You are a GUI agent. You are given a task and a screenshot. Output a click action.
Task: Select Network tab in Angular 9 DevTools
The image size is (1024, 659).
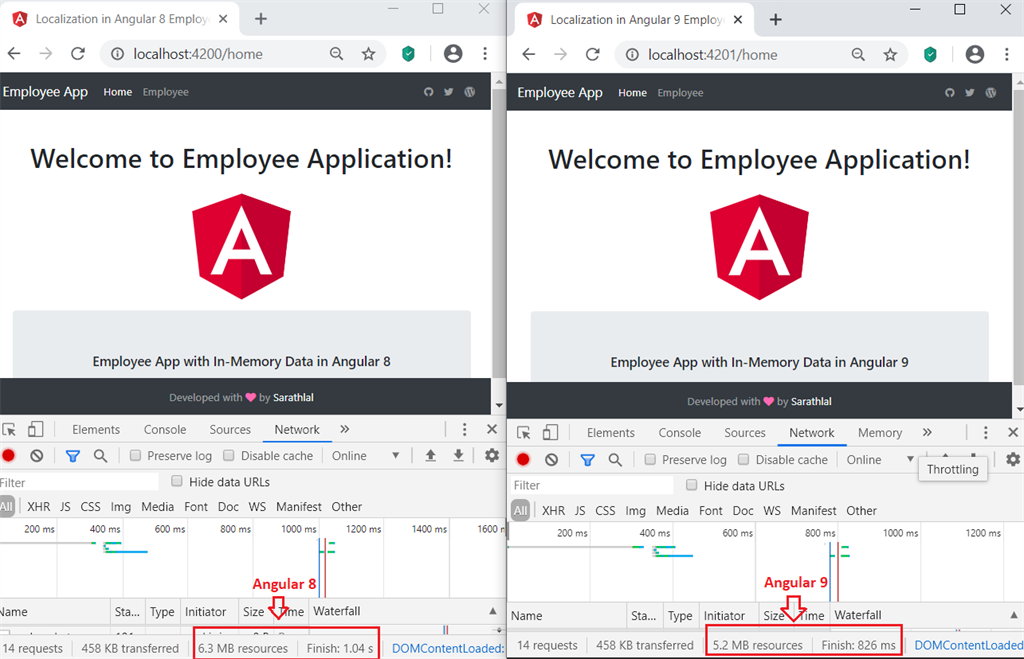pos(811,433)
